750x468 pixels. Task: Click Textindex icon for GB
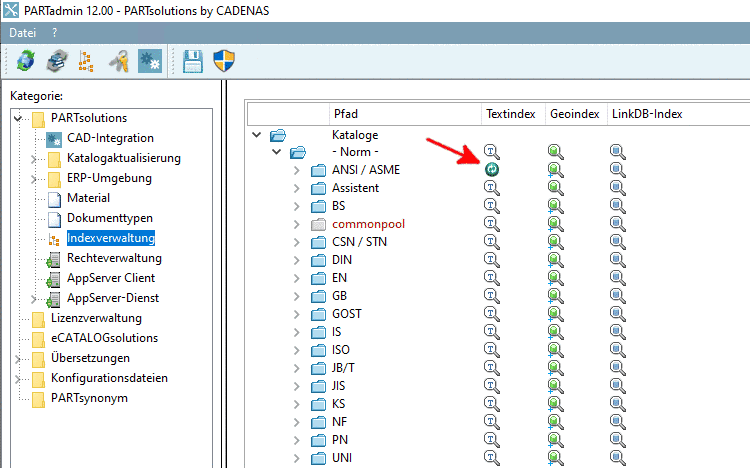(492, 296)
